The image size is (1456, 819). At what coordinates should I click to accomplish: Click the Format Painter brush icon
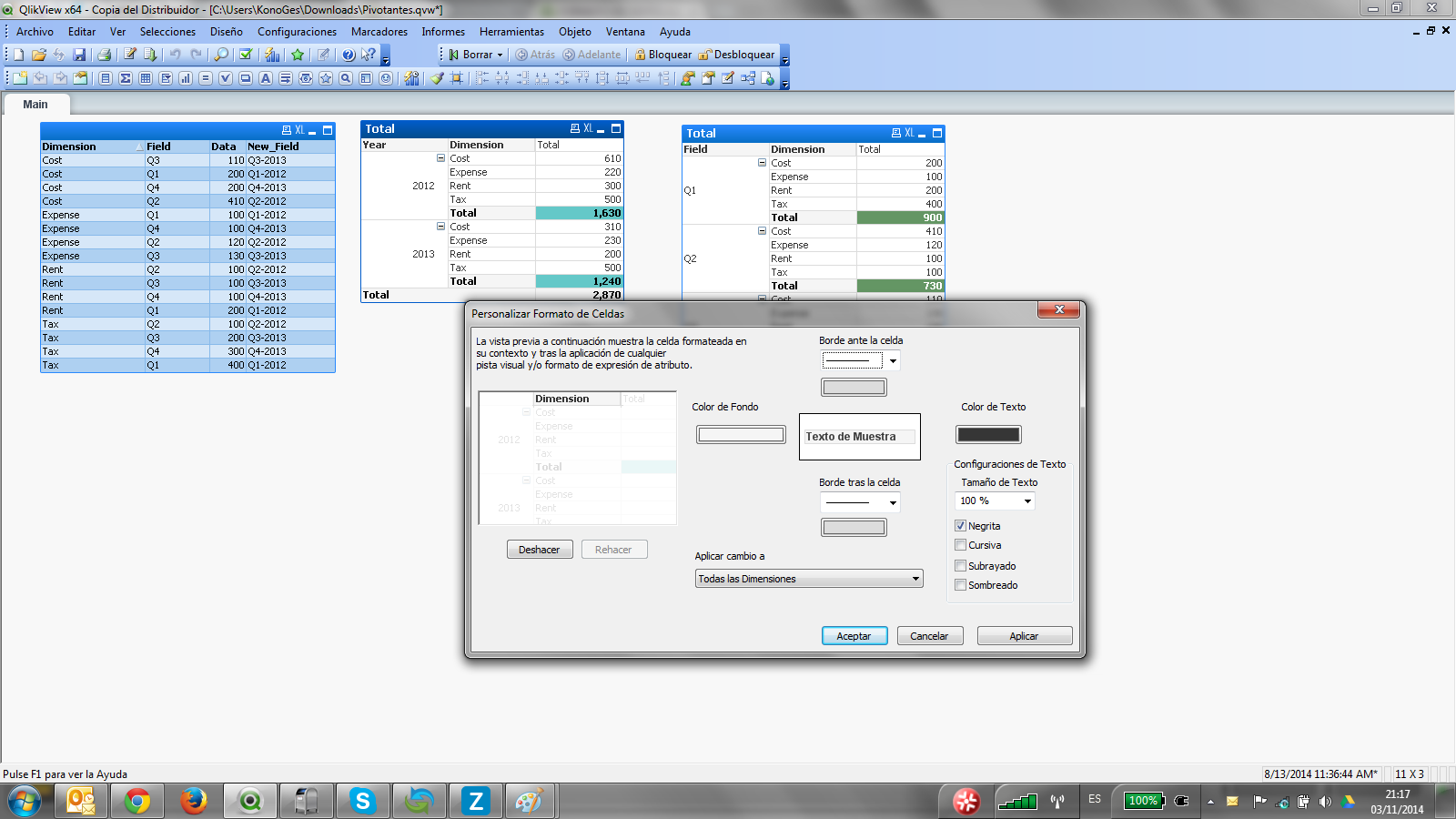[437, 78]
